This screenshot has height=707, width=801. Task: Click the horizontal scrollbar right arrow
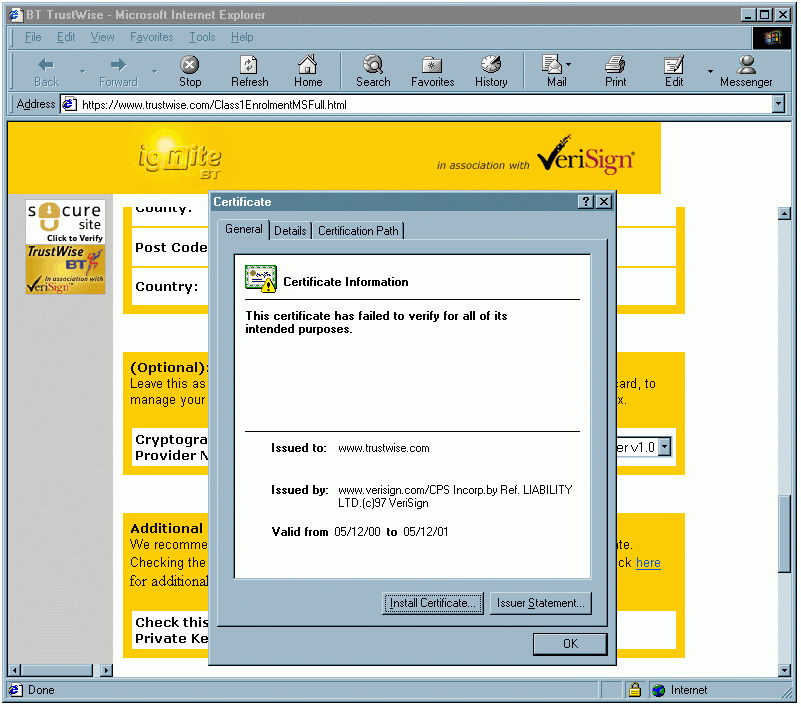(x=106, y=670)
